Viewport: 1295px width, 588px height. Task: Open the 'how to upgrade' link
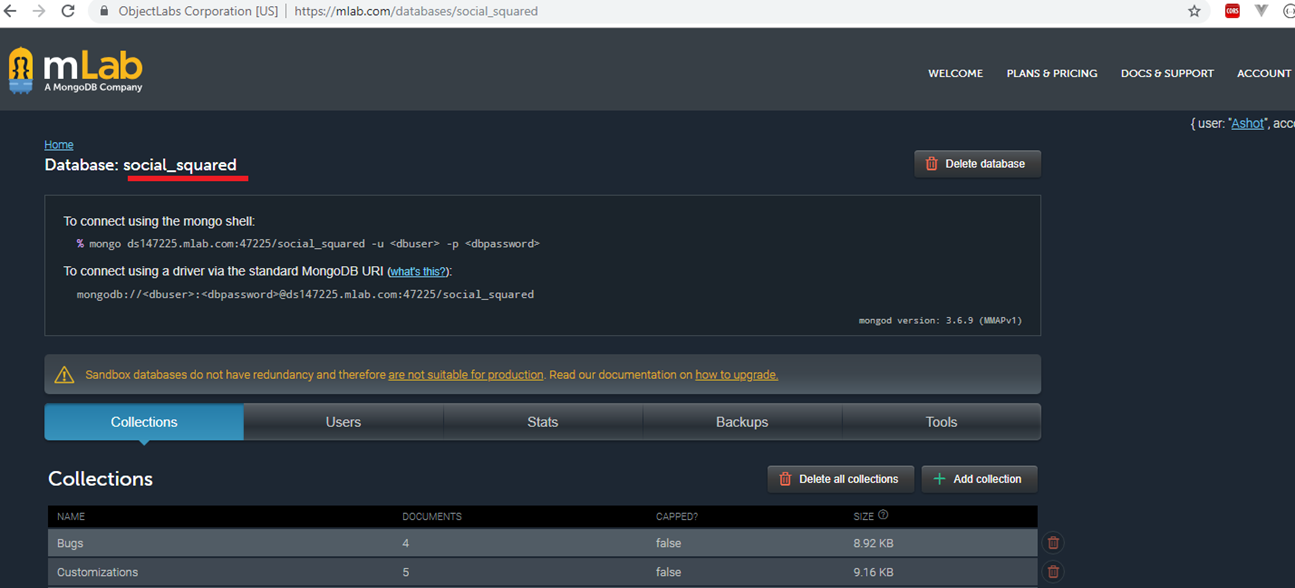(x=736, y=375)
